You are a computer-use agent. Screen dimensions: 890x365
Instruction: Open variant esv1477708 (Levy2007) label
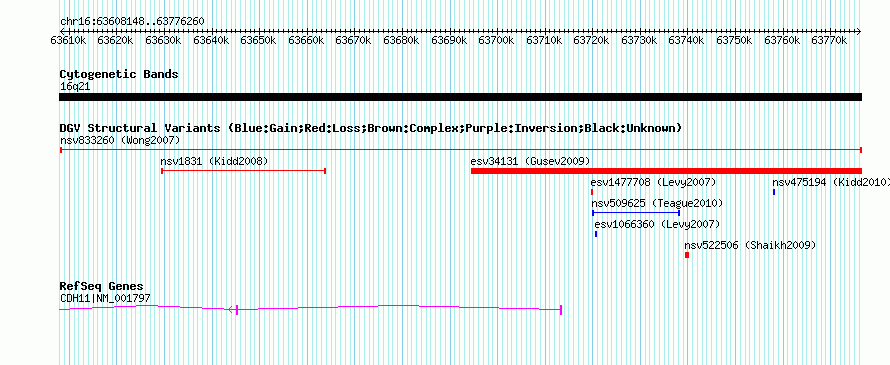point(653,182)
